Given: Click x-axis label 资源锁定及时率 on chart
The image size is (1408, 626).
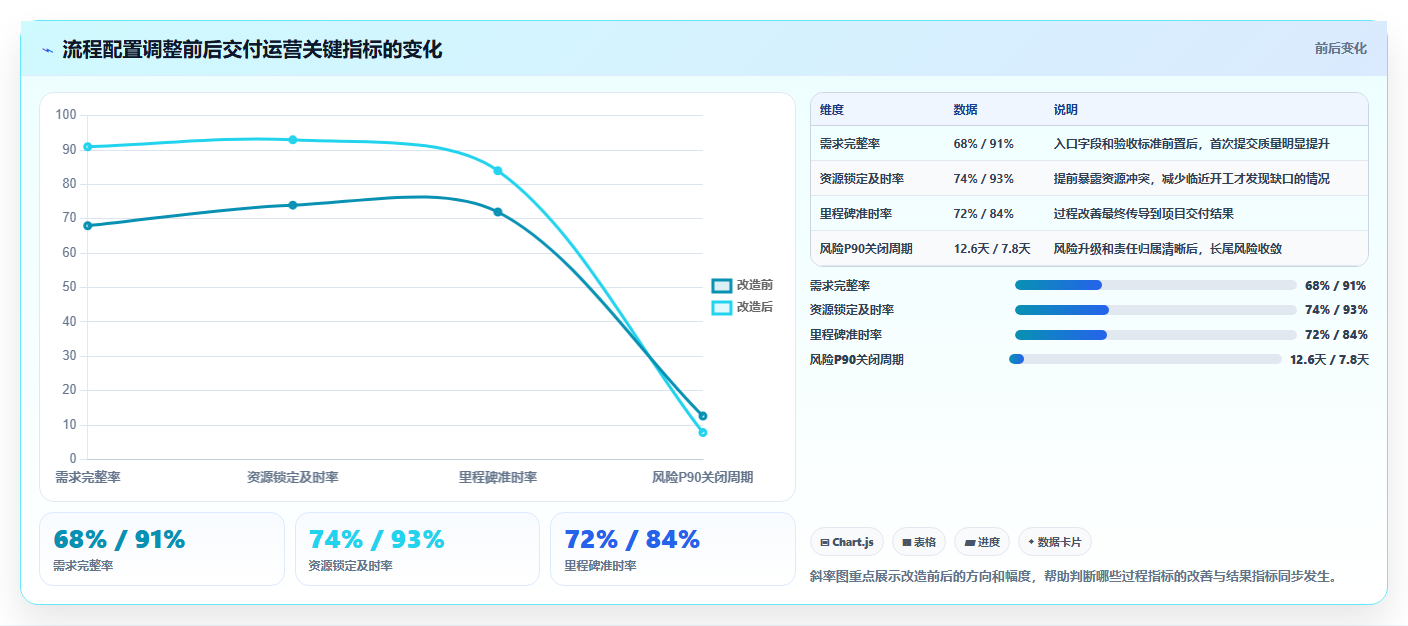Looking at the screenshot, I should [293, 478].
